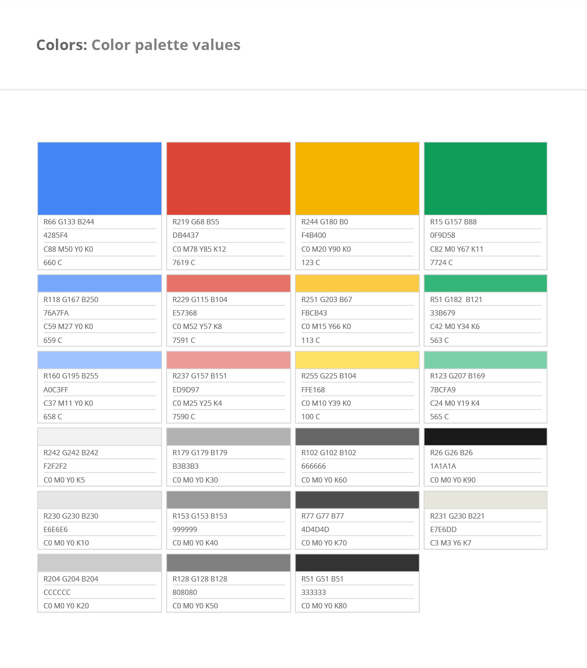Click the black 1A1A1A color swatch
587x668 pixels.
pos(486,437)
